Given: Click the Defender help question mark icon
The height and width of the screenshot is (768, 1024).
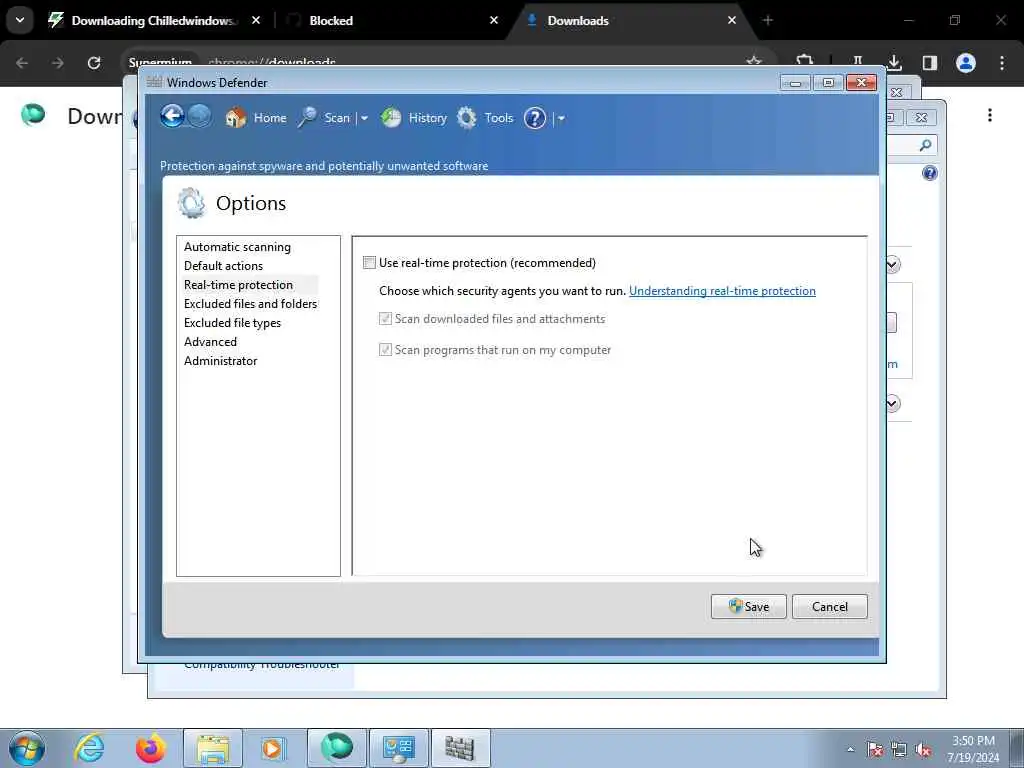Looking at the screenshot, I should (535, 118).
